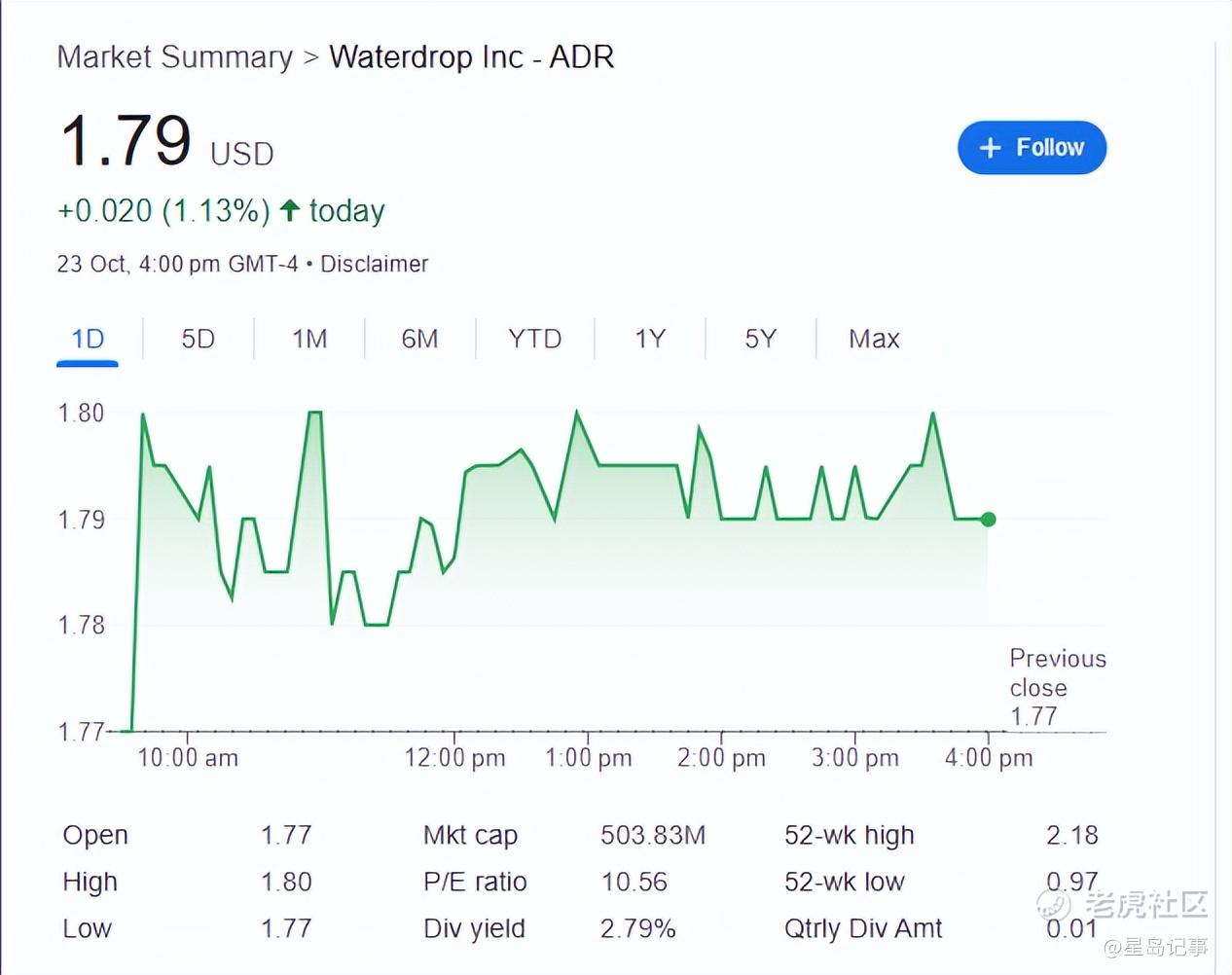The width and height of the screenshot is (1232, 975).
Task: Click the Market Summary breadcrumb link
Action: [x=174, y=57]
